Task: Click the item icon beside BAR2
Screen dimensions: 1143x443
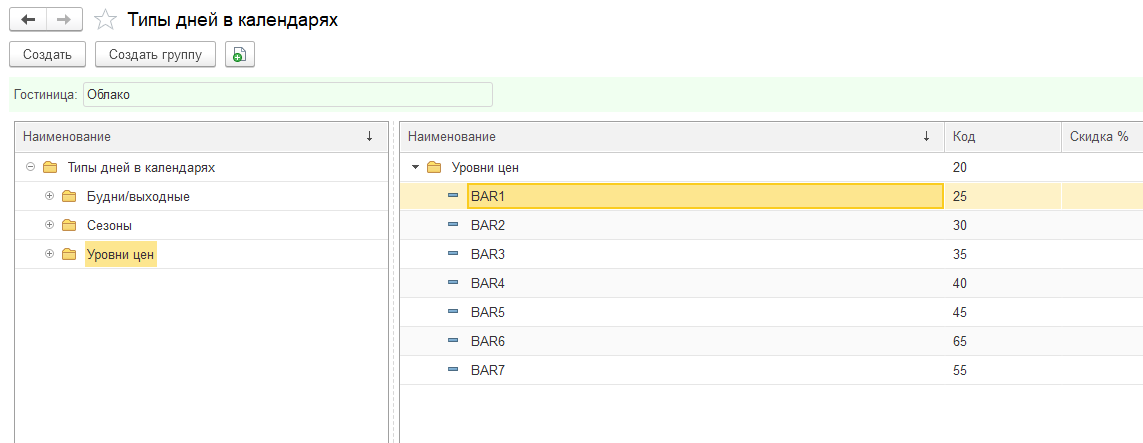Action: point(453,225)
